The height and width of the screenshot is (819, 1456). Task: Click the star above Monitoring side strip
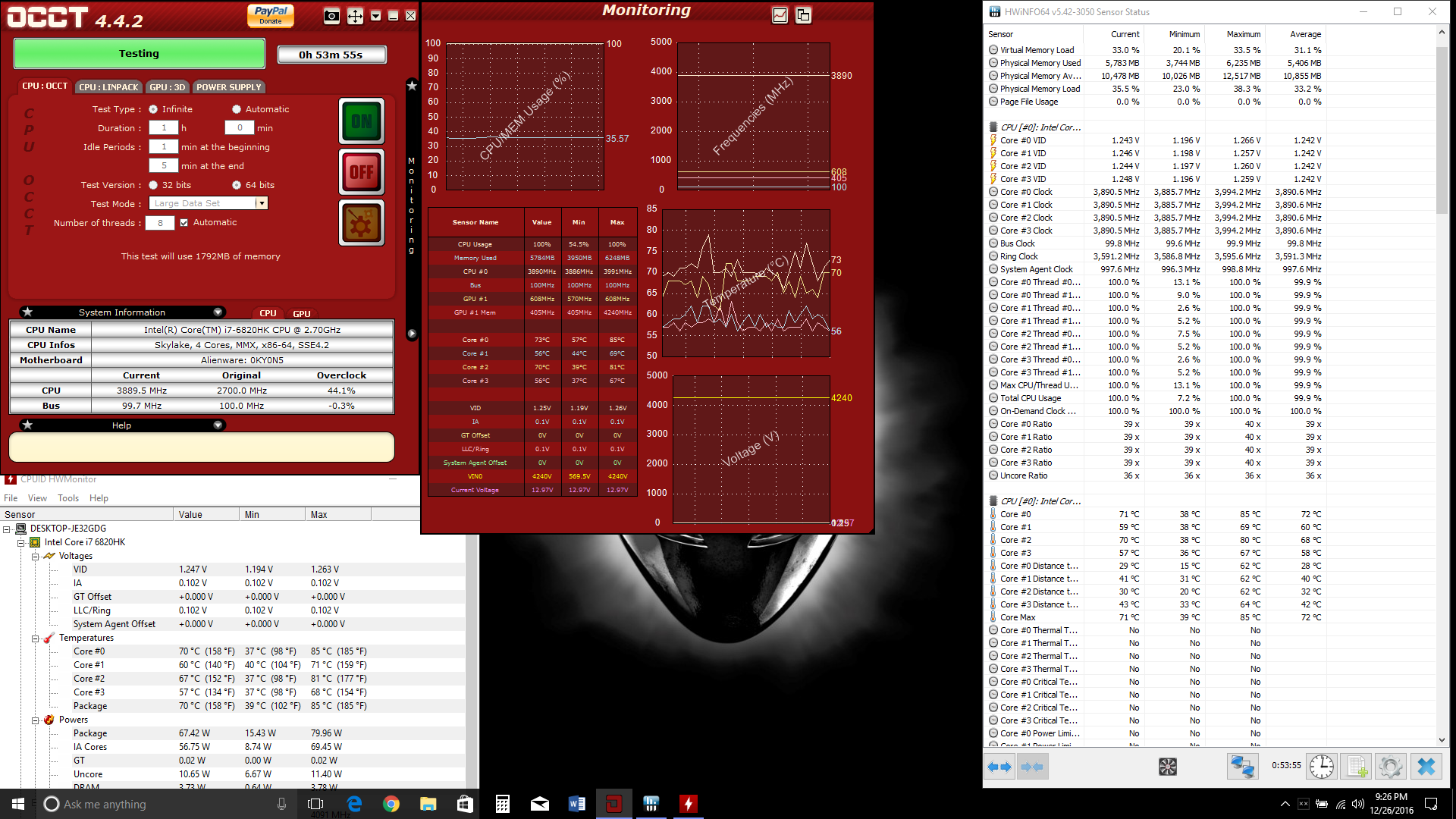point(412,86)
